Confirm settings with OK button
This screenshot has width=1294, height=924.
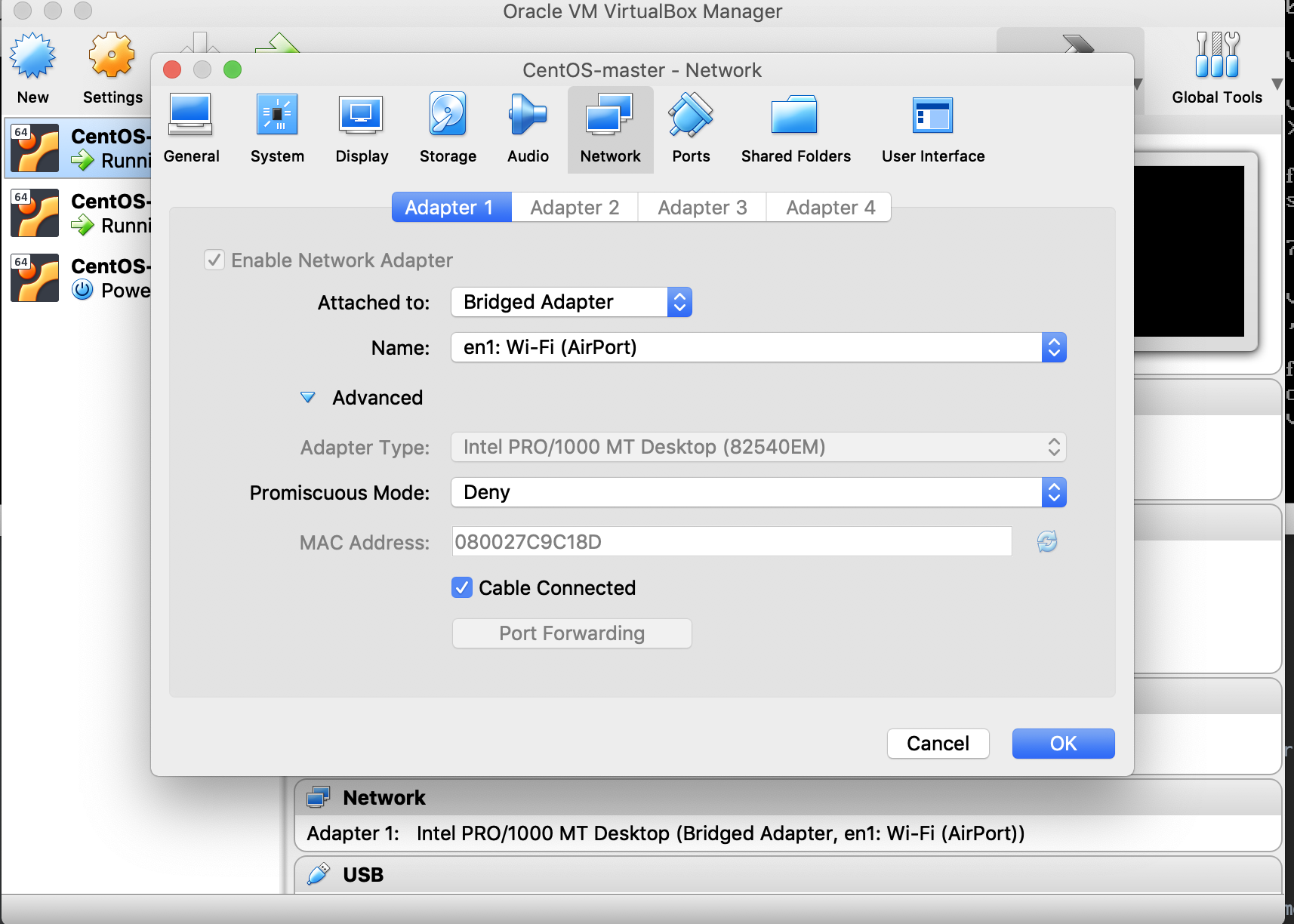pos(1063,744)
